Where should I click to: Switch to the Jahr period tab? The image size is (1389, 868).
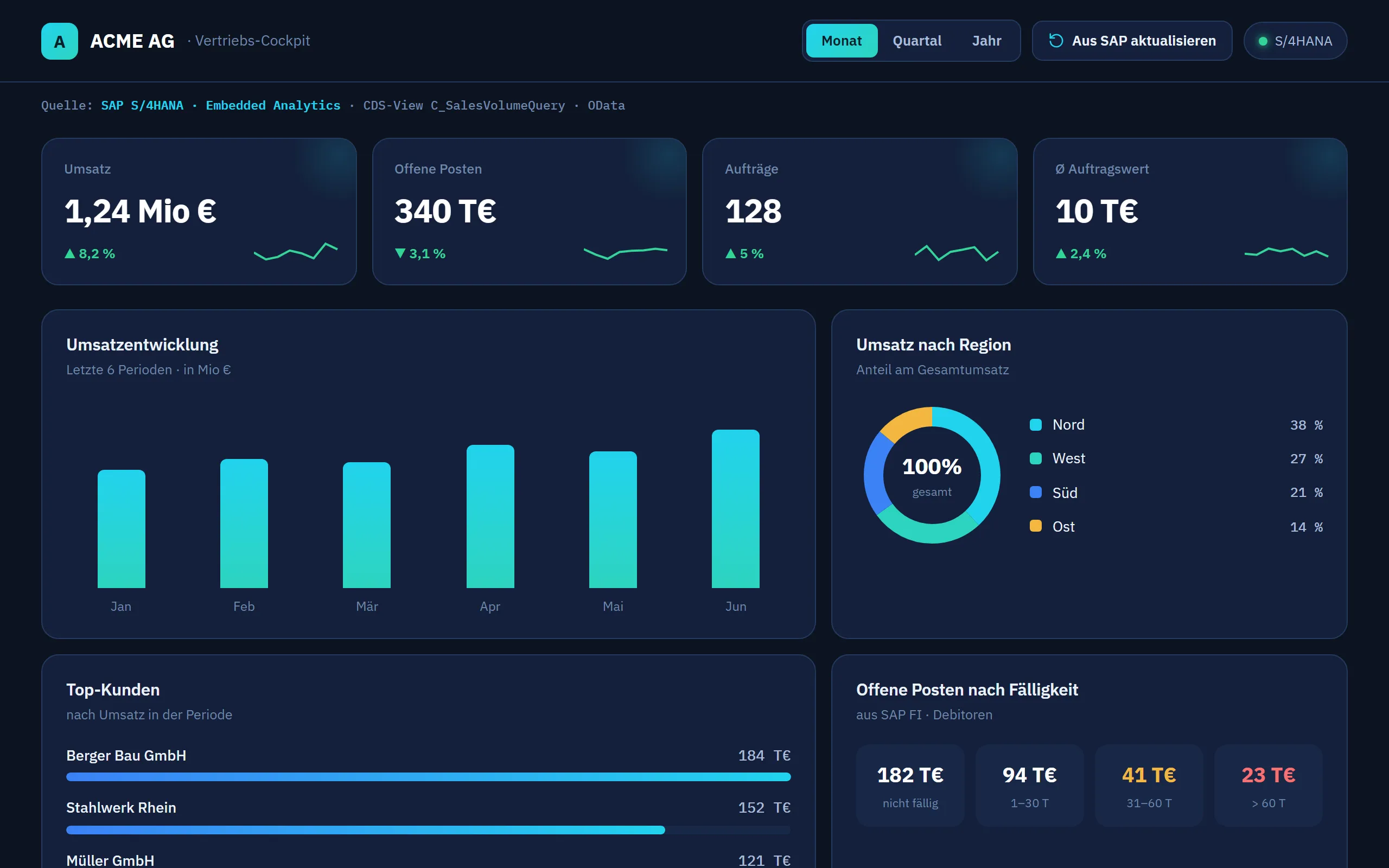tap(986, 41)
